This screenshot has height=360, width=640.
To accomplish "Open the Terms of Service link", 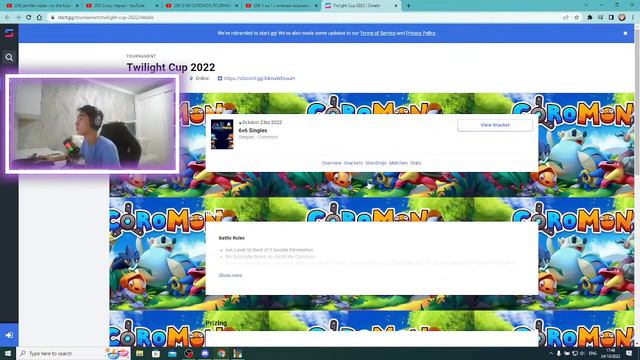I will (378, 33).
